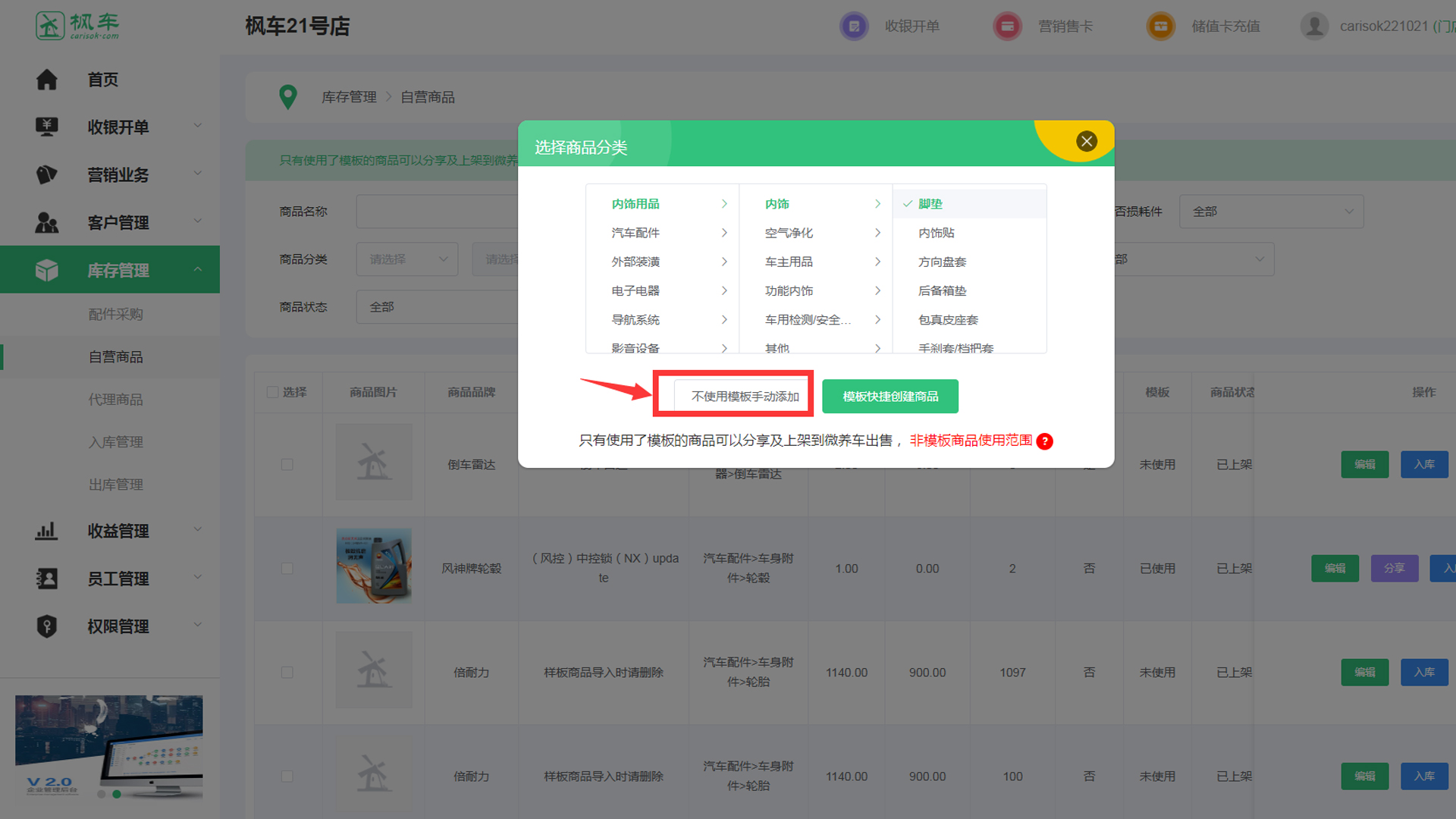Click the 收银开单 purple header icon

[x=854, y=27]
